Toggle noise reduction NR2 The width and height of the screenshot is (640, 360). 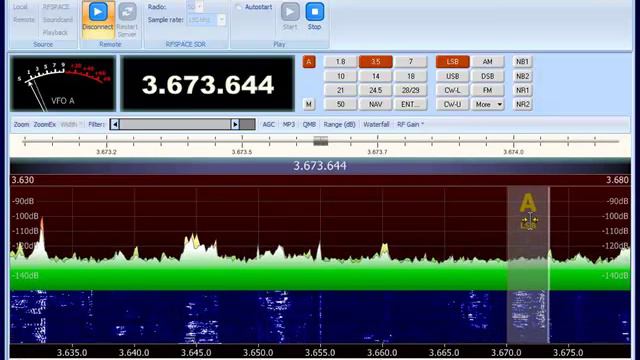click(522, 104)
